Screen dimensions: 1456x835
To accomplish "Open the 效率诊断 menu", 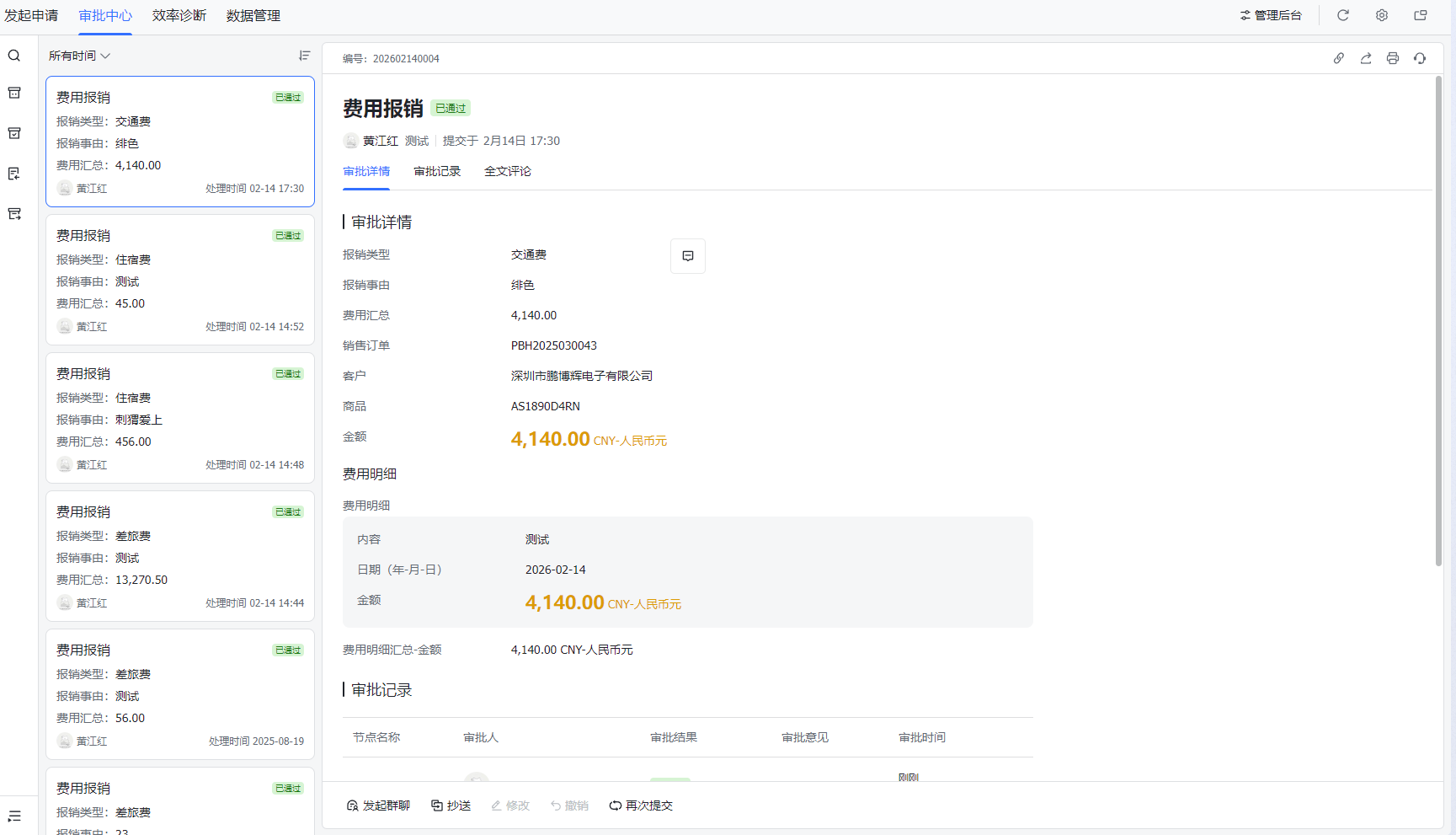I will click(179, 16).
